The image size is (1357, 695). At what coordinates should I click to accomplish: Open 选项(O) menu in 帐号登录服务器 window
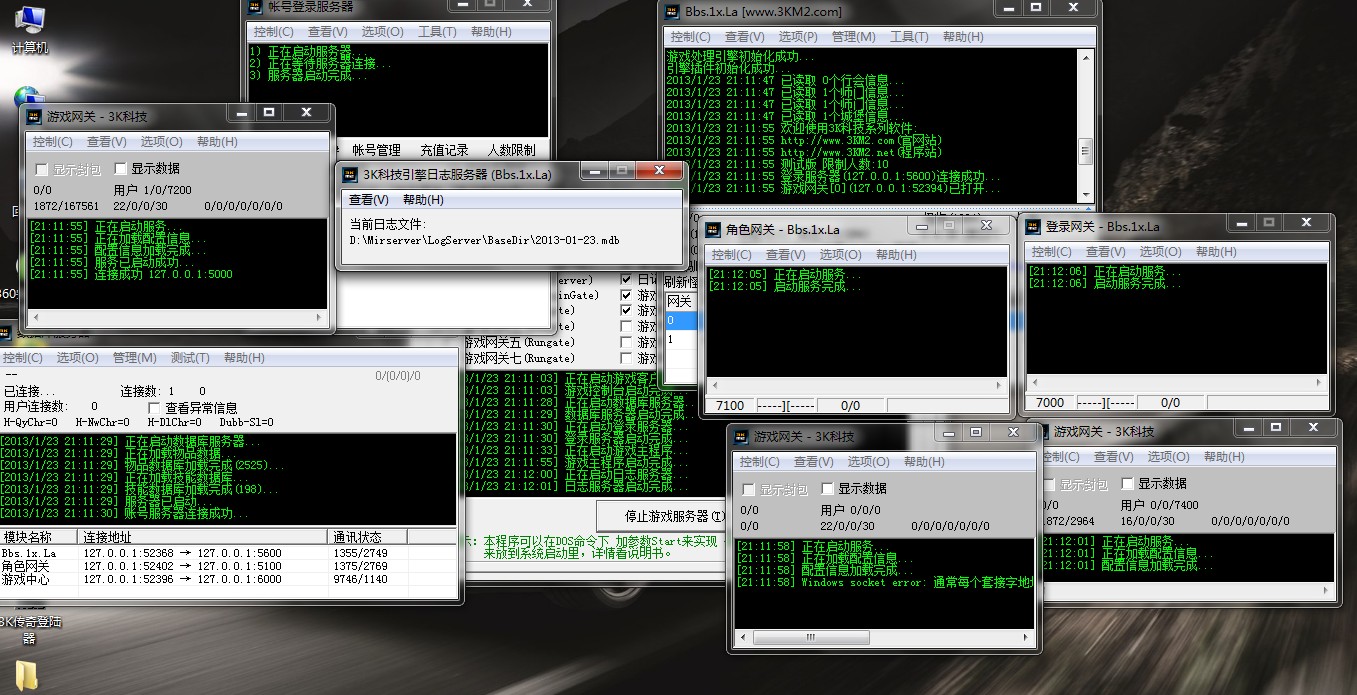pos(382,32)
